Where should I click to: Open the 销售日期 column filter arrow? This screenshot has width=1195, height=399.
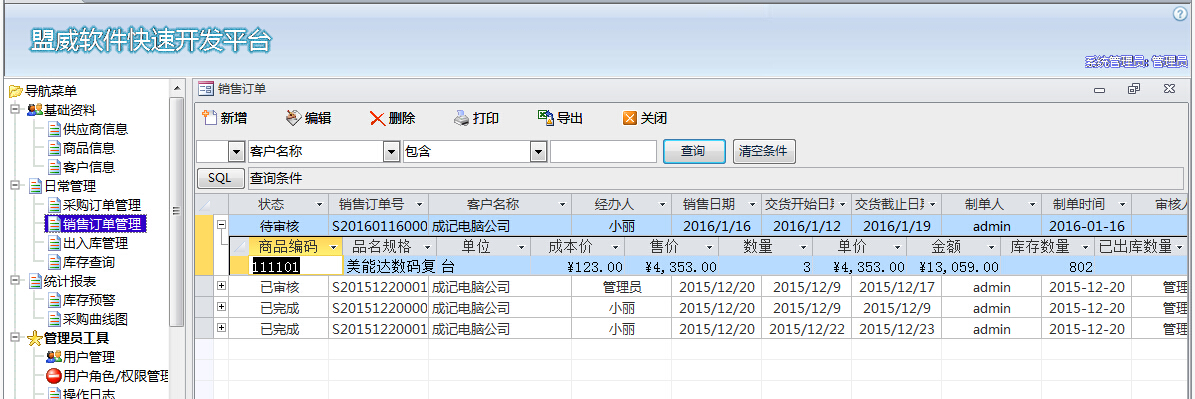752,205
